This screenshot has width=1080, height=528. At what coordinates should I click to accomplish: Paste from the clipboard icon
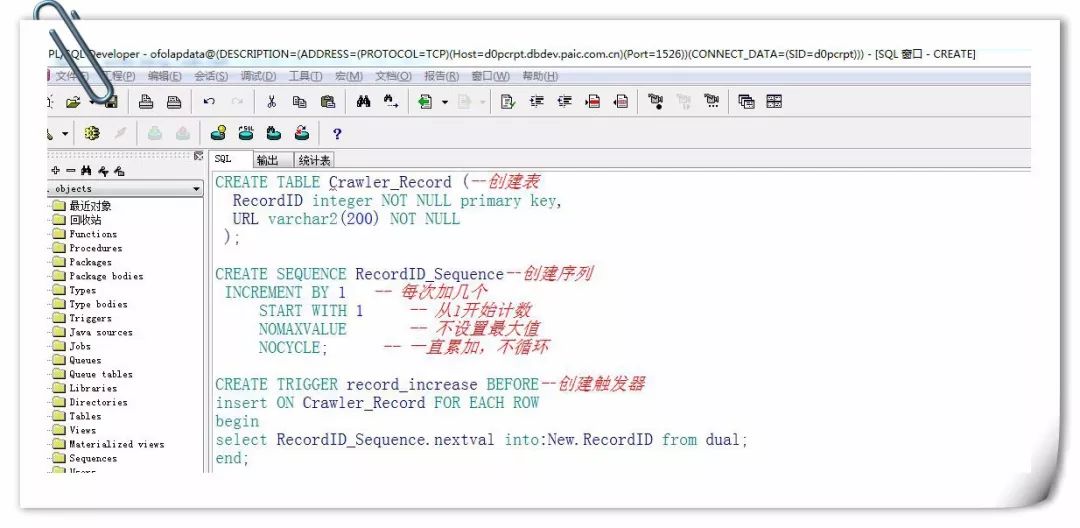[328, 103]
